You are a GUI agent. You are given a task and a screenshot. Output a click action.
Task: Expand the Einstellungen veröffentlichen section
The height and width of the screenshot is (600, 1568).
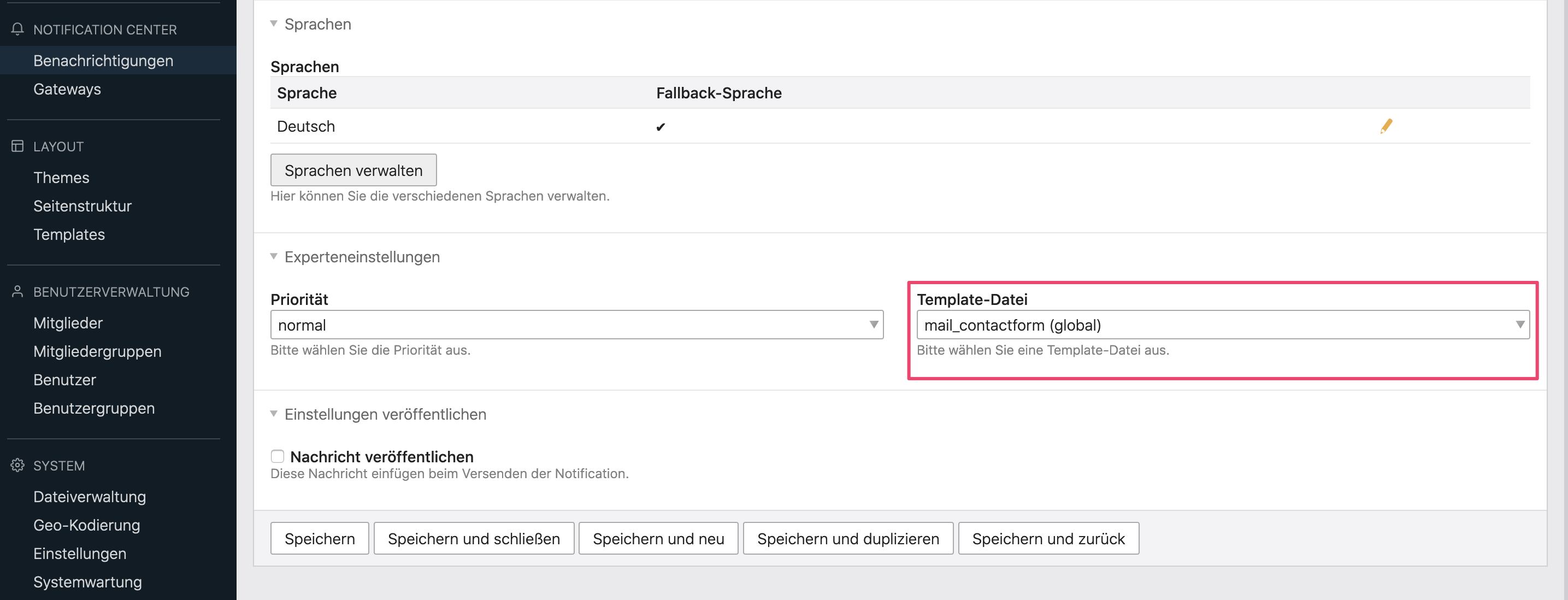[x=273, y=413]
